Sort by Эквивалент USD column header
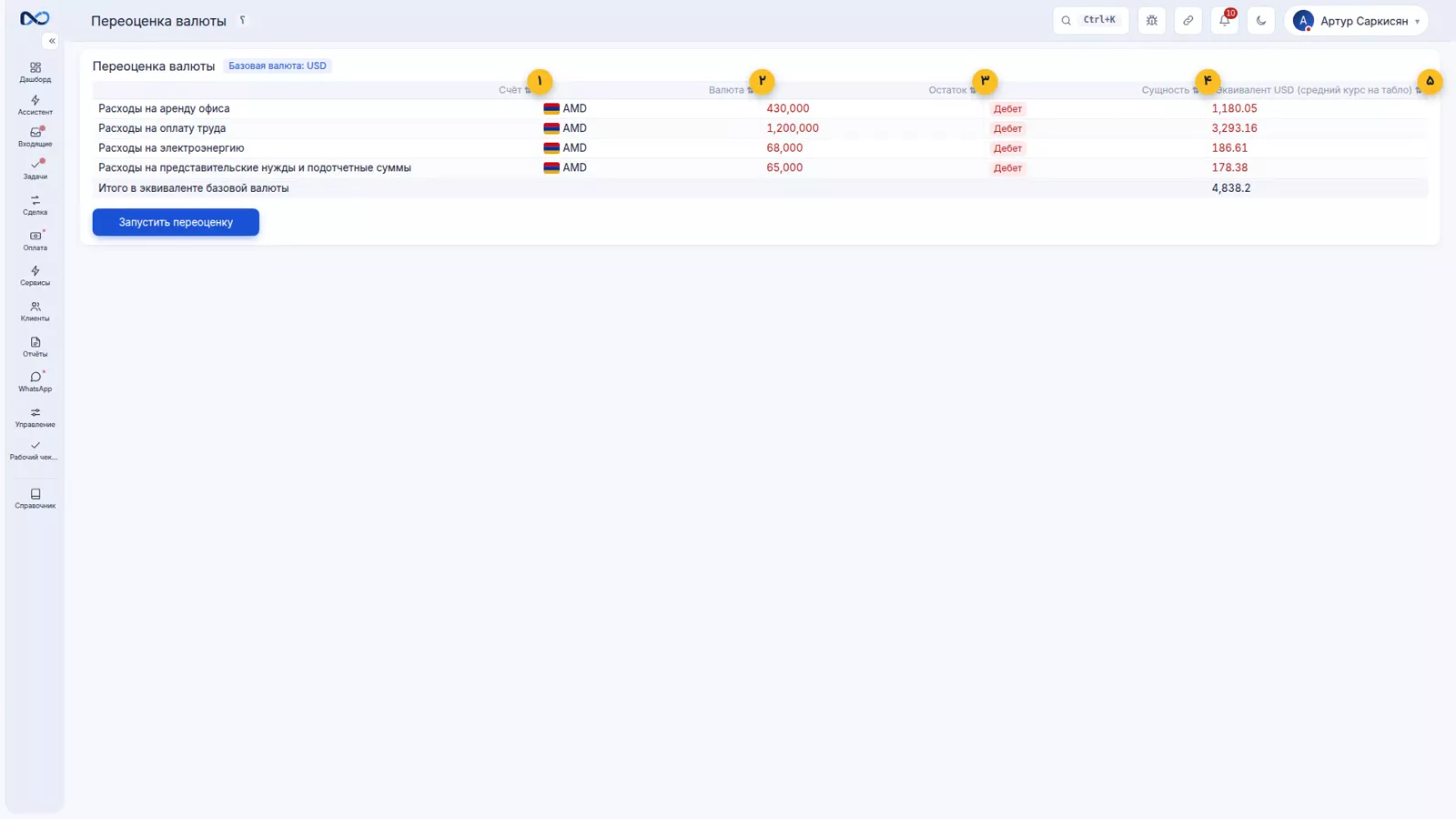This screenshot has width=1456, height=819. point(1318,90)
